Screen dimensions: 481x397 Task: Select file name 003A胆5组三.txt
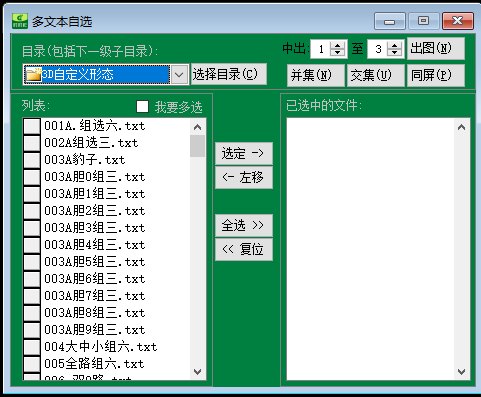click(95, 262)
